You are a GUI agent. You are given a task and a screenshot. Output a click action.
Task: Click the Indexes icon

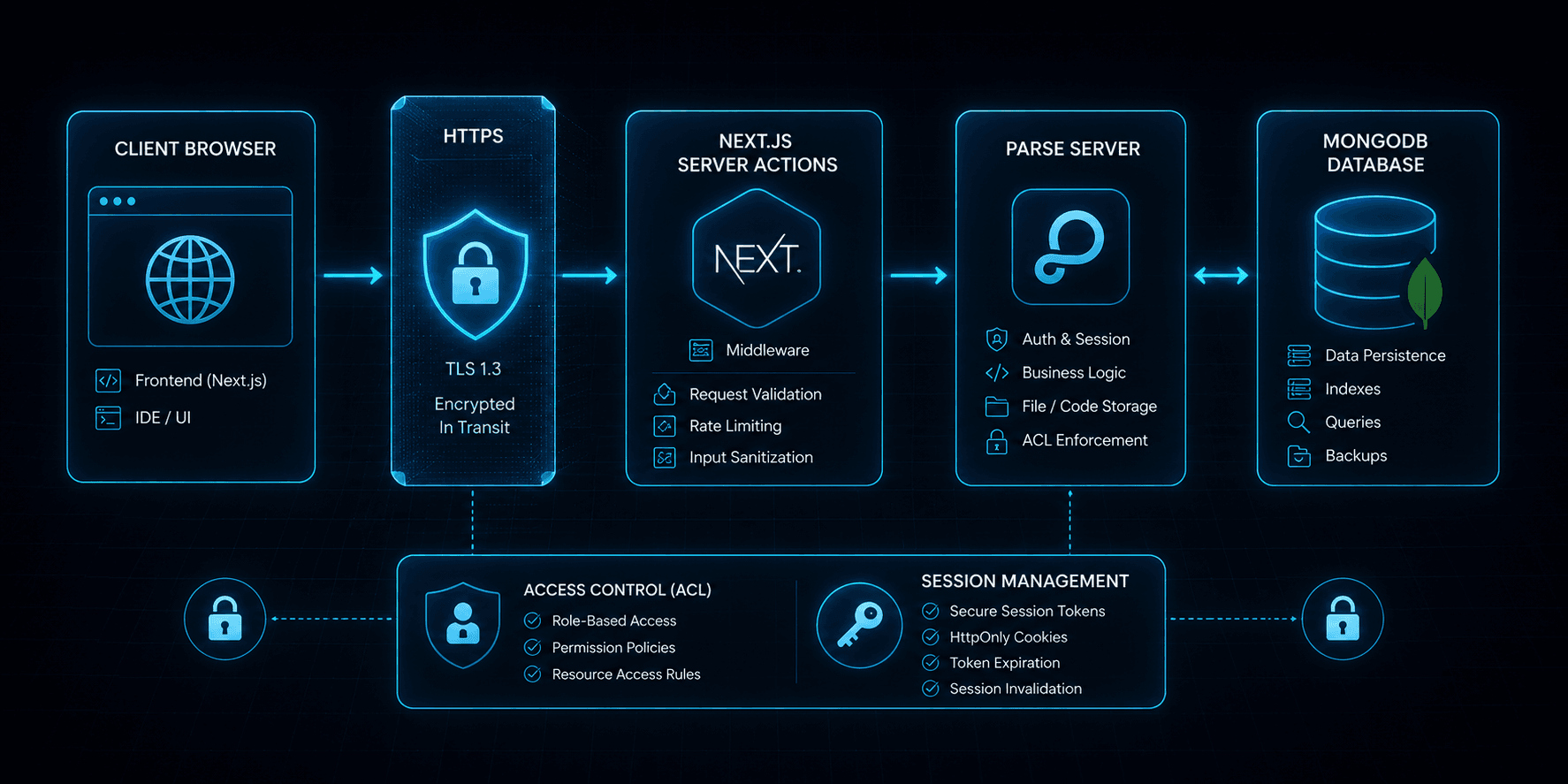click(x=1299, y=389)
